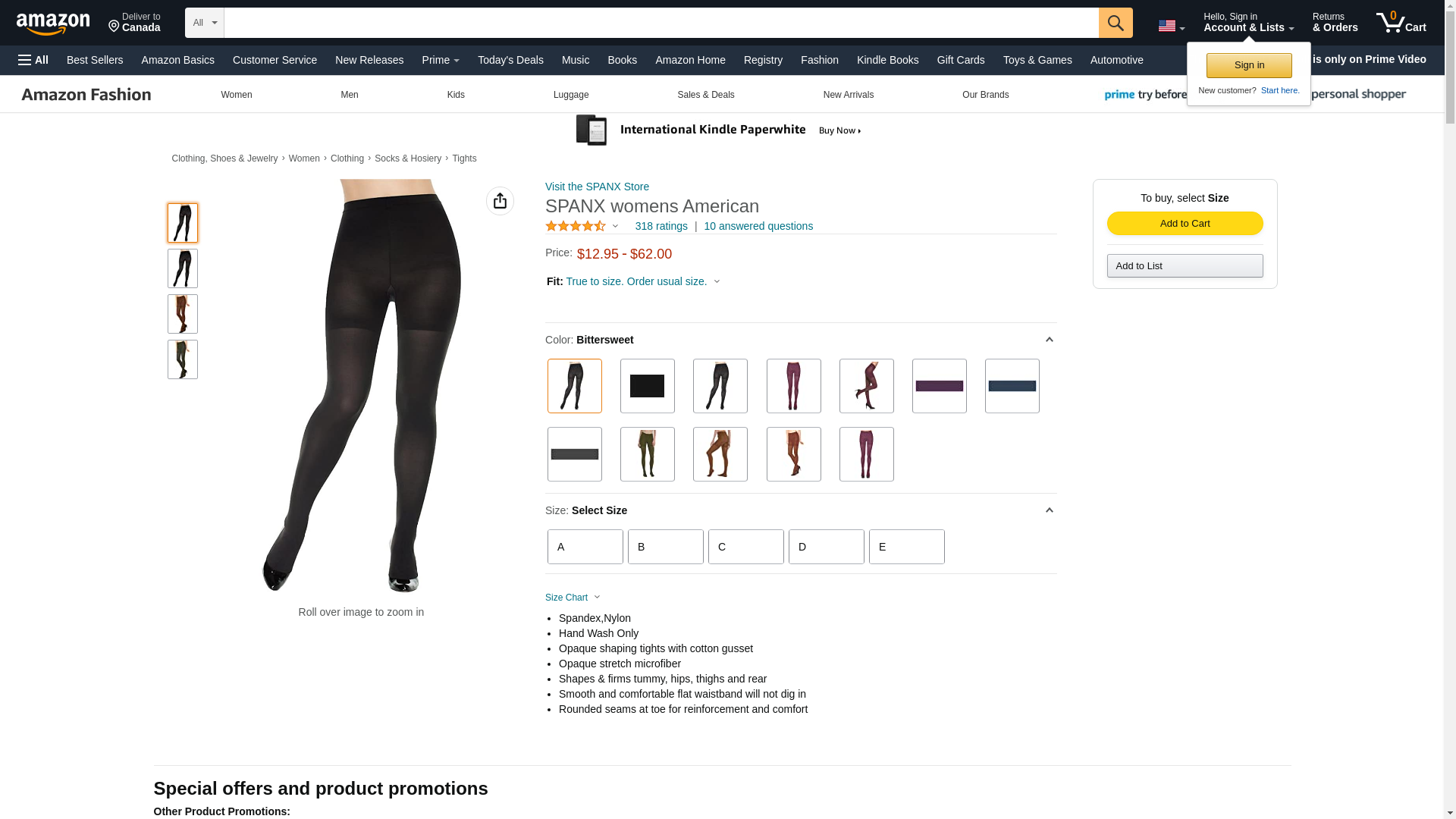
Task: Select the olive green tights color swatch
Action: (648, 454)
